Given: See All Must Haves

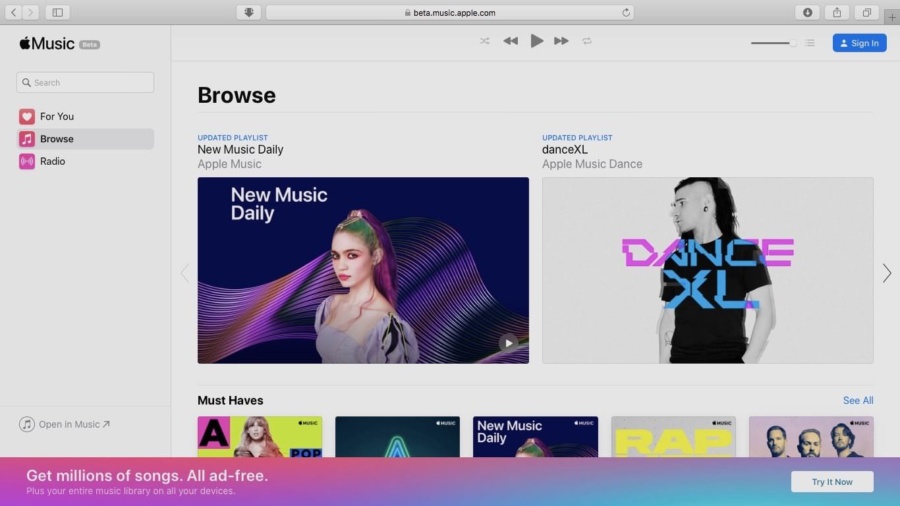Looking at the screenshot, I should pos(858,400).
